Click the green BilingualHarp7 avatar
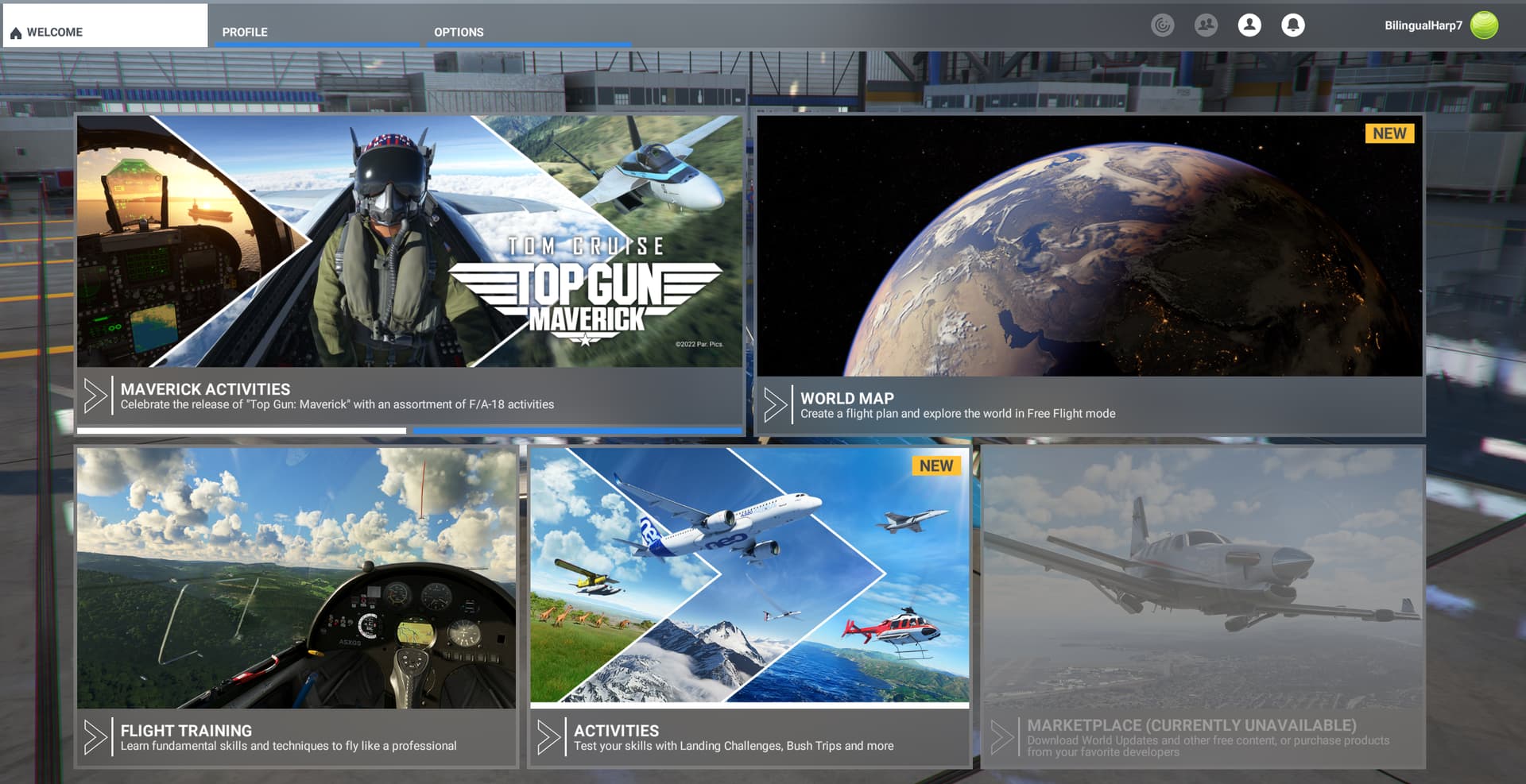 coord(1484,25)
